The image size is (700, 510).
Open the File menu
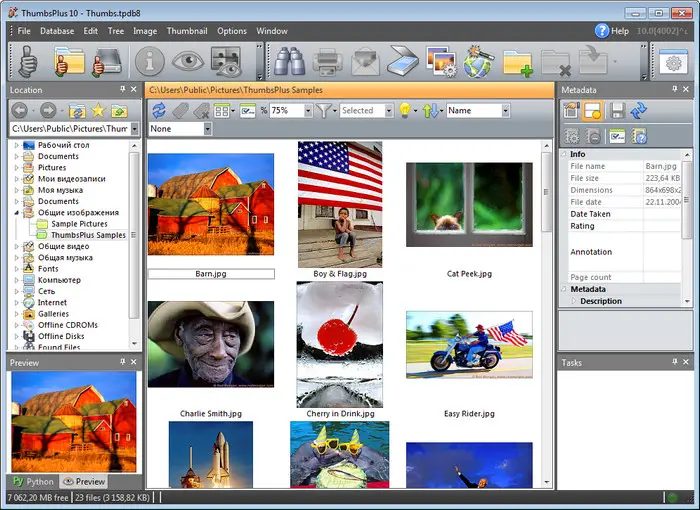click(24, 31)
